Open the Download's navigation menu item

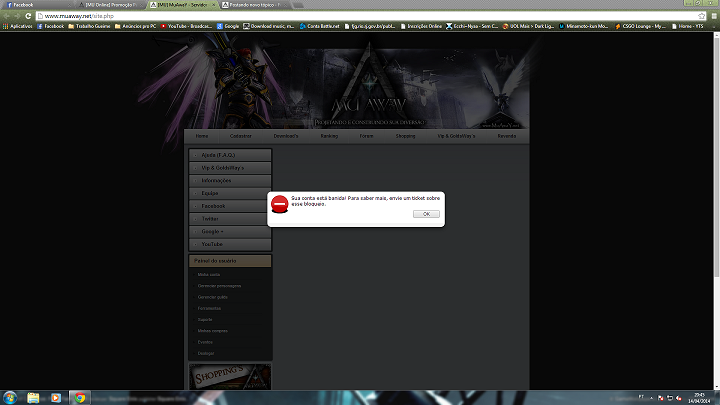[286, 135]
